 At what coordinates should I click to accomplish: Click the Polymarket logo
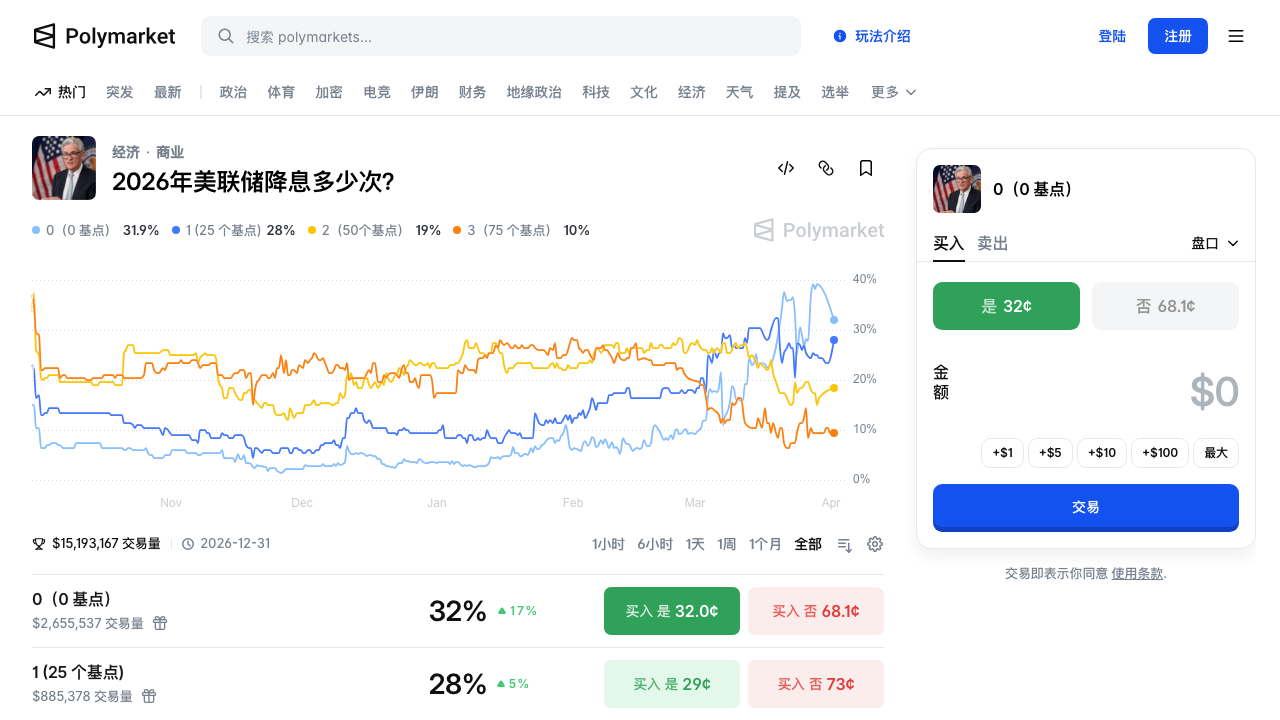104,36
